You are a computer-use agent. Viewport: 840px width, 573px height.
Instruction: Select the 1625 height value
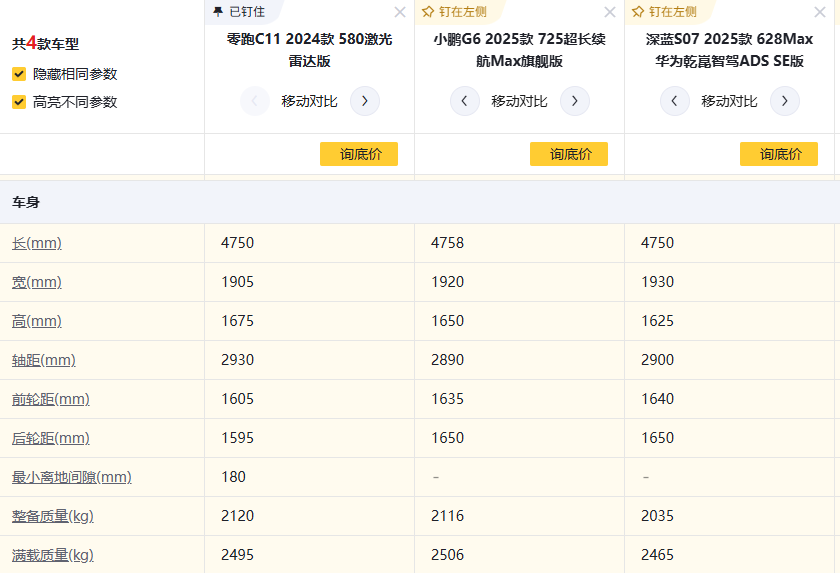coord(657,321)
